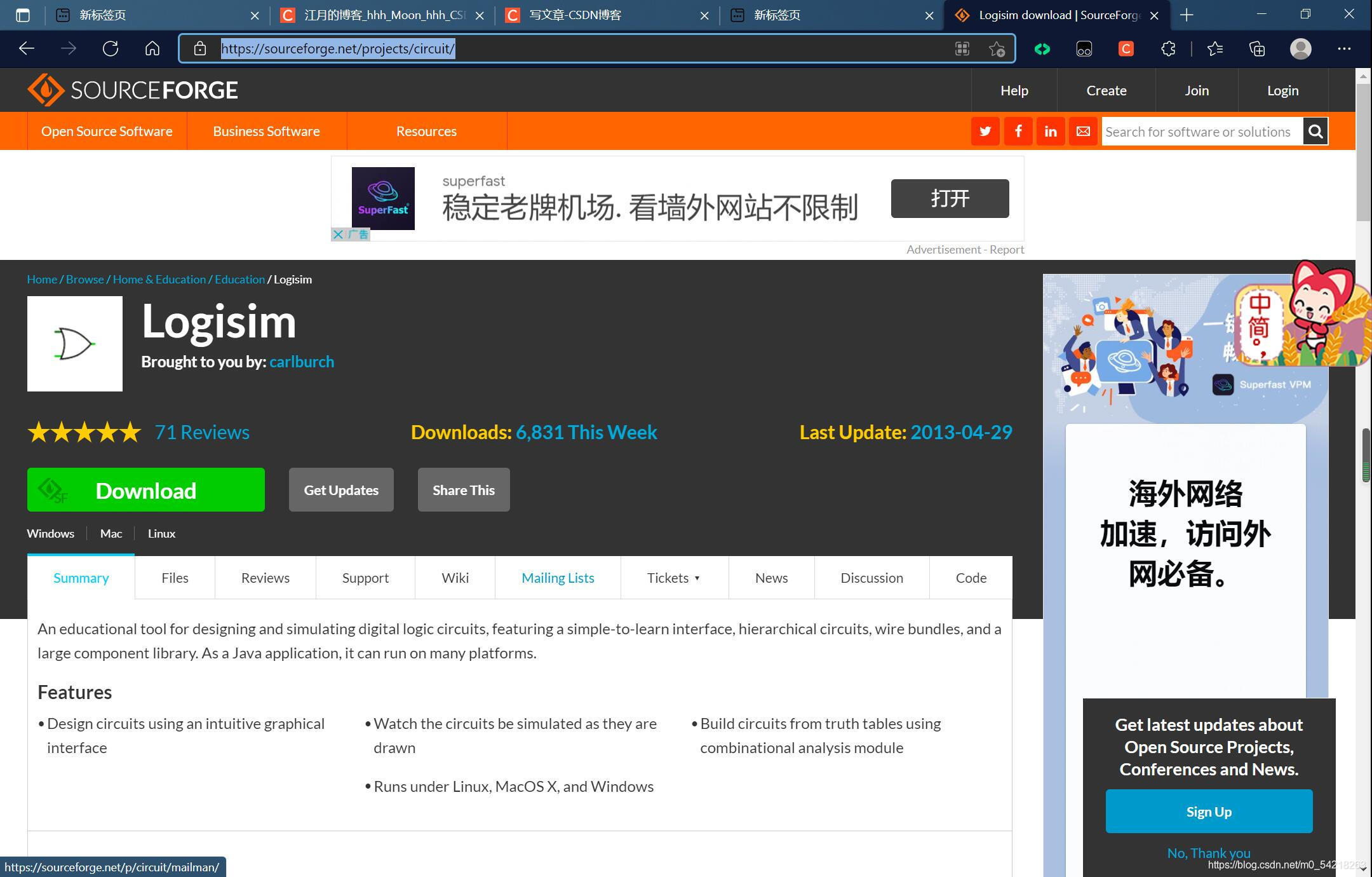Open the browser home page

pos(152,48)
